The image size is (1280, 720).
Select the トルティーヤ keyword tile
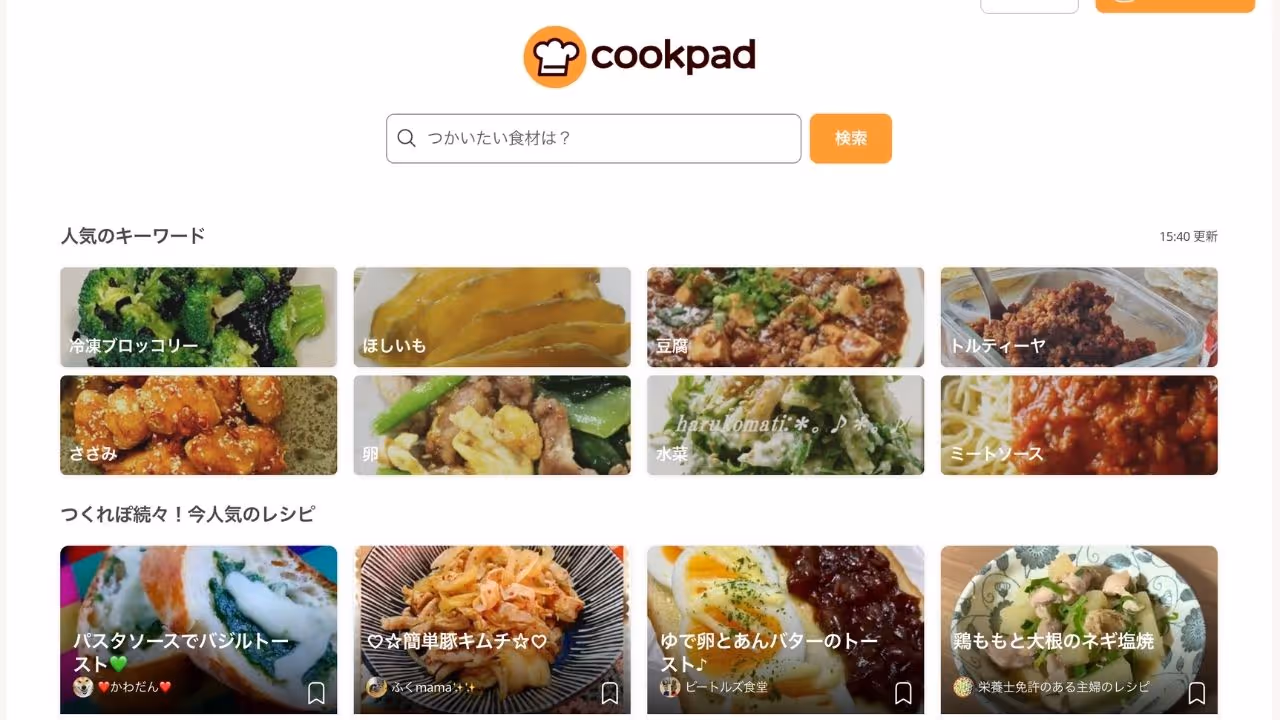point(1079,317)
